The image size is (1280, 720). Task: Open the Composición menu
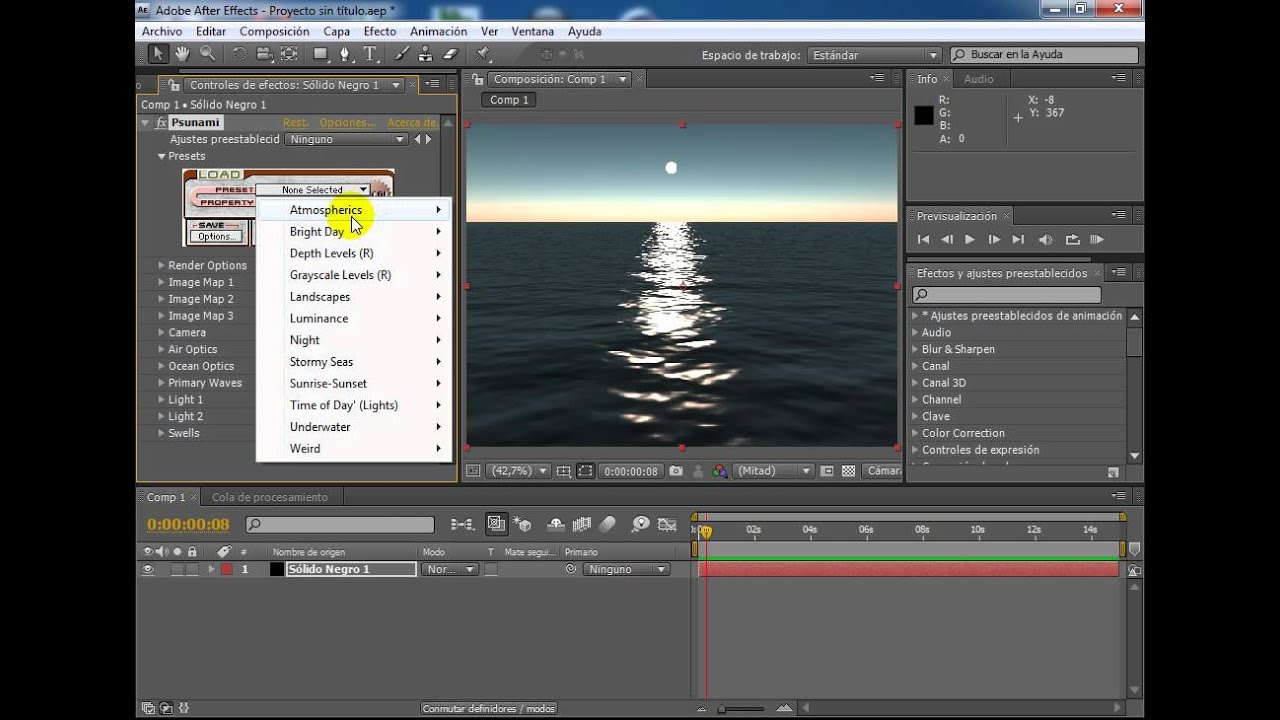pyautogui.click(x=274, y=31)
